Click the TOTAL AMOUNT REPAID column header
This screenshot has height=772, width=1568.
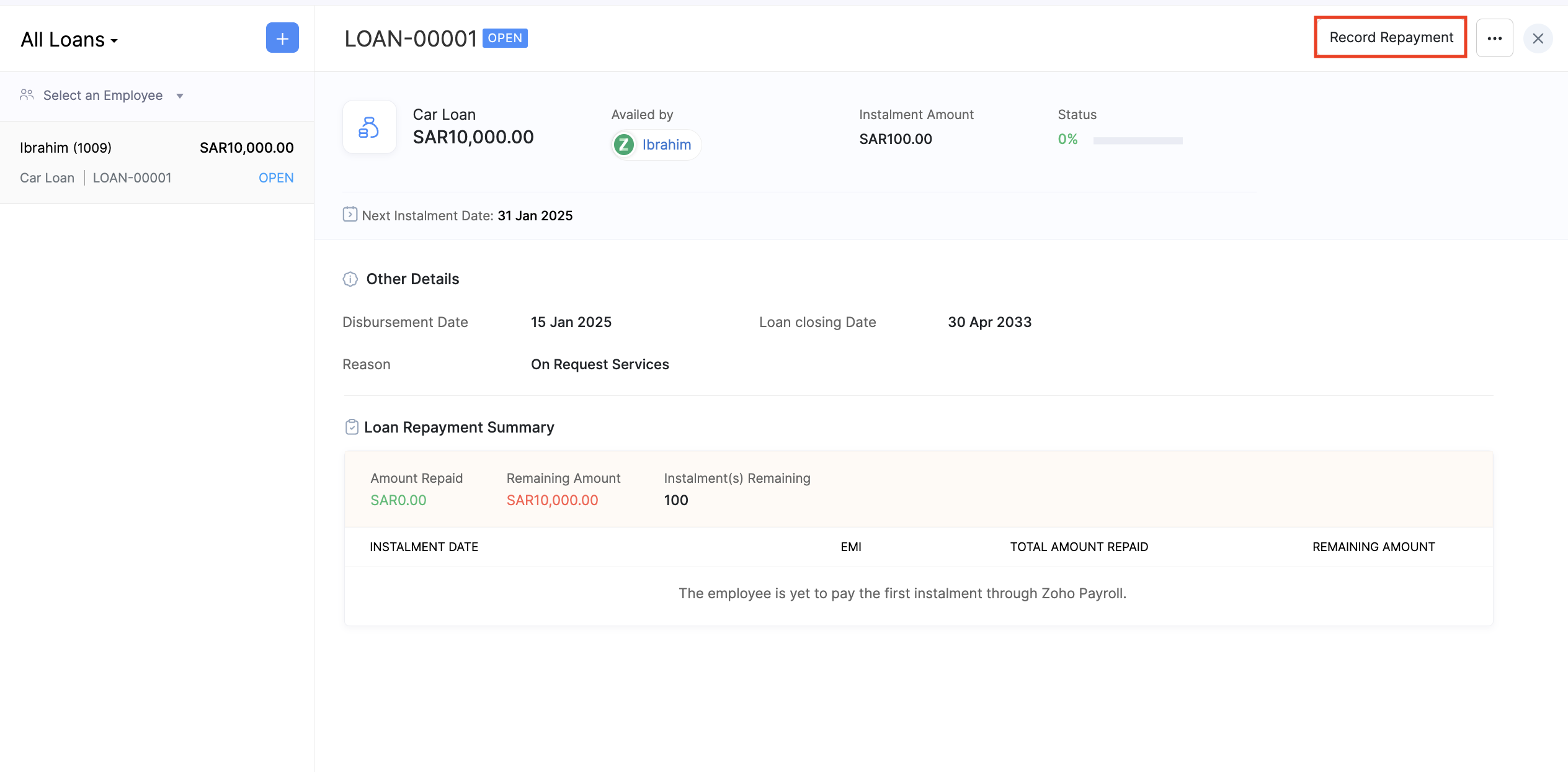[x=1079, y=547]
